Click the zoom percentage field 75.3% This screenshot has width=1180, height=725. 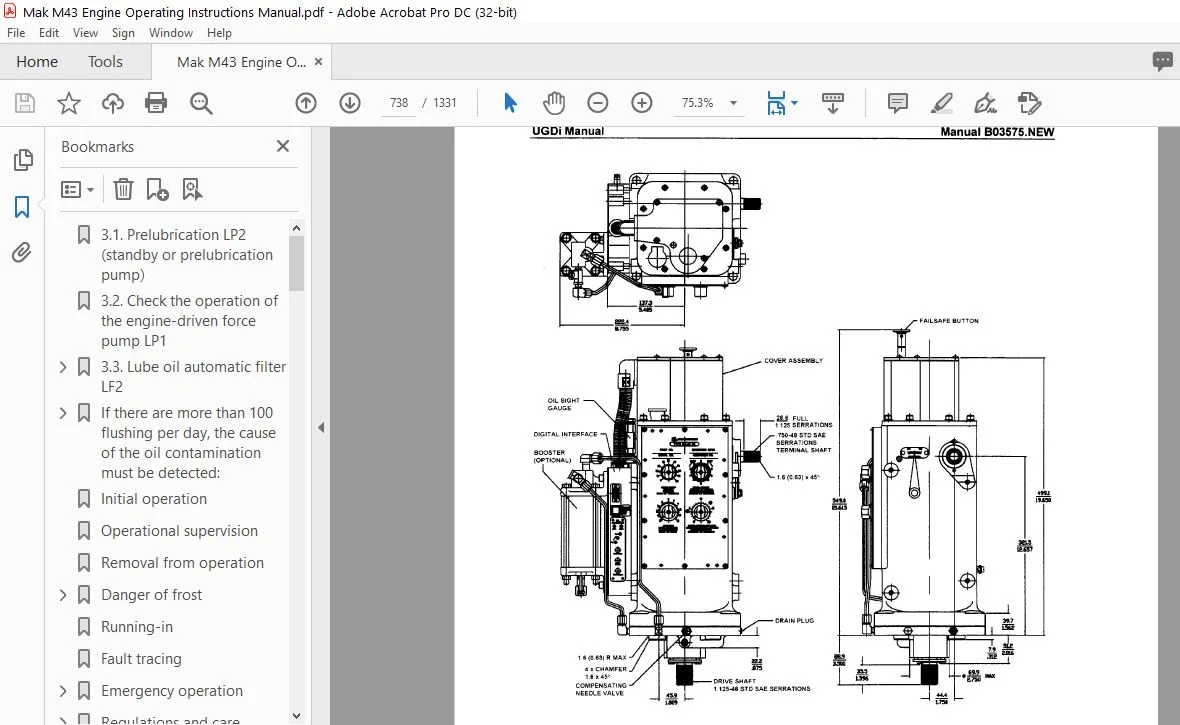coord(697,103)
